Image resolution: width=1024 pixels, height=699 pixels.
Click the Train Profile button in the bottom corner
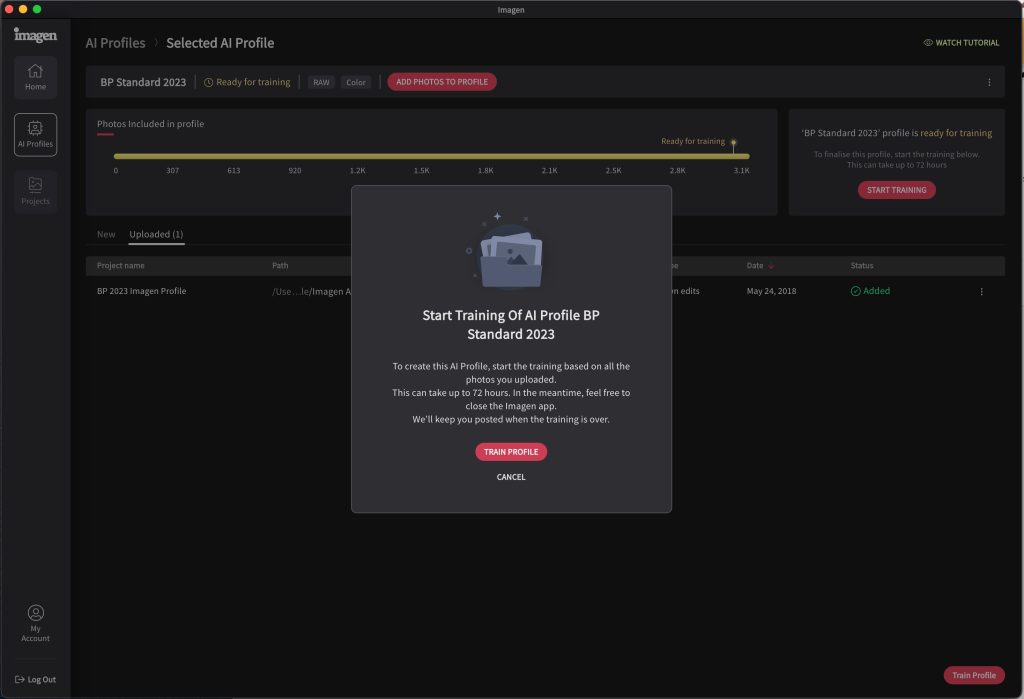click(x=974, y=675)
